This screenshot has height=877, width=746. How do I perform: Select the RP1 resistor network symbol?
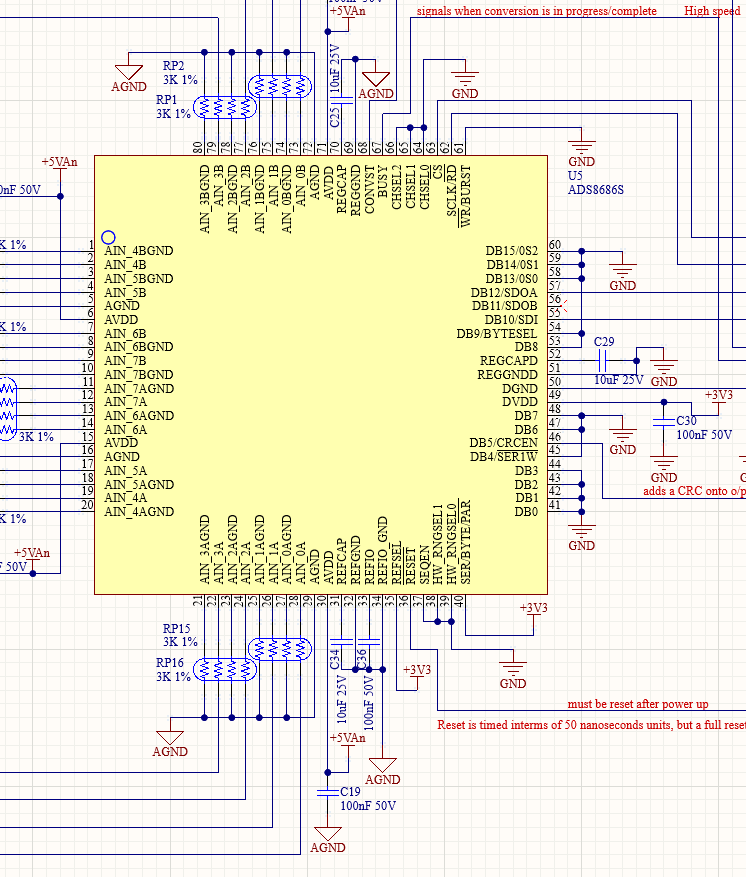point(225,107)
